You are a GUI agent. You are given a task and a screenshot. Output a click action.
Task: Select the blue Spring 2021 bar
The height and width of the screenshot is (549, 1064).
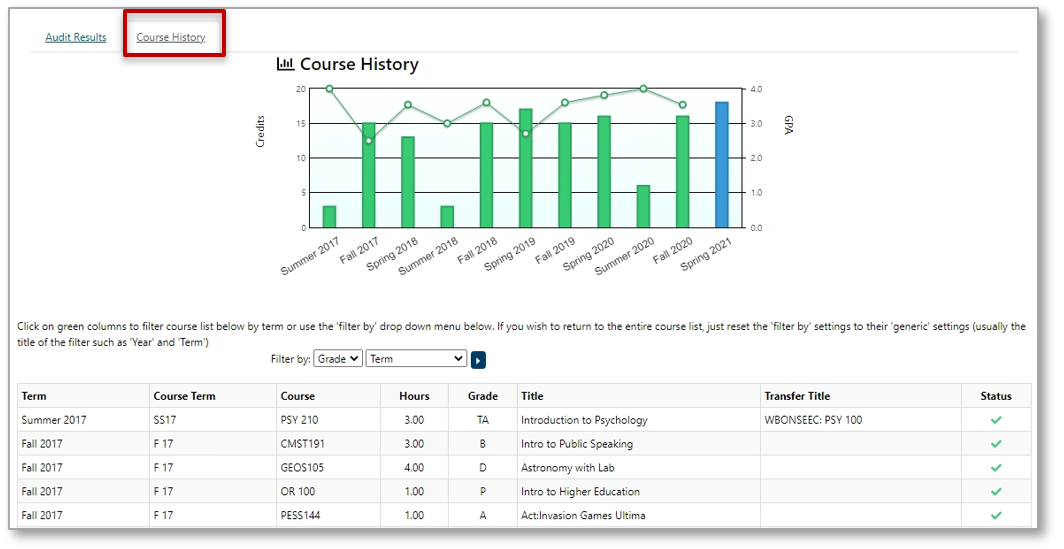(x=721, y=165)
